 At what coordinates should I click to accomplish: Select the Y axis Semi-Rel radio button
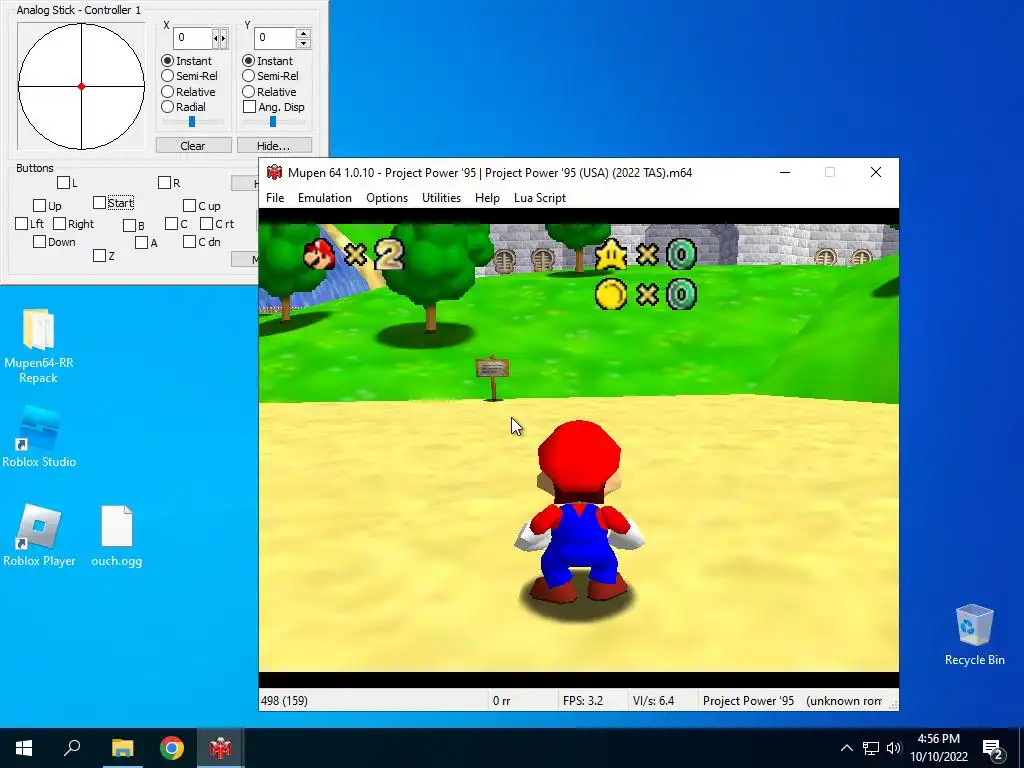coord(248,76)
